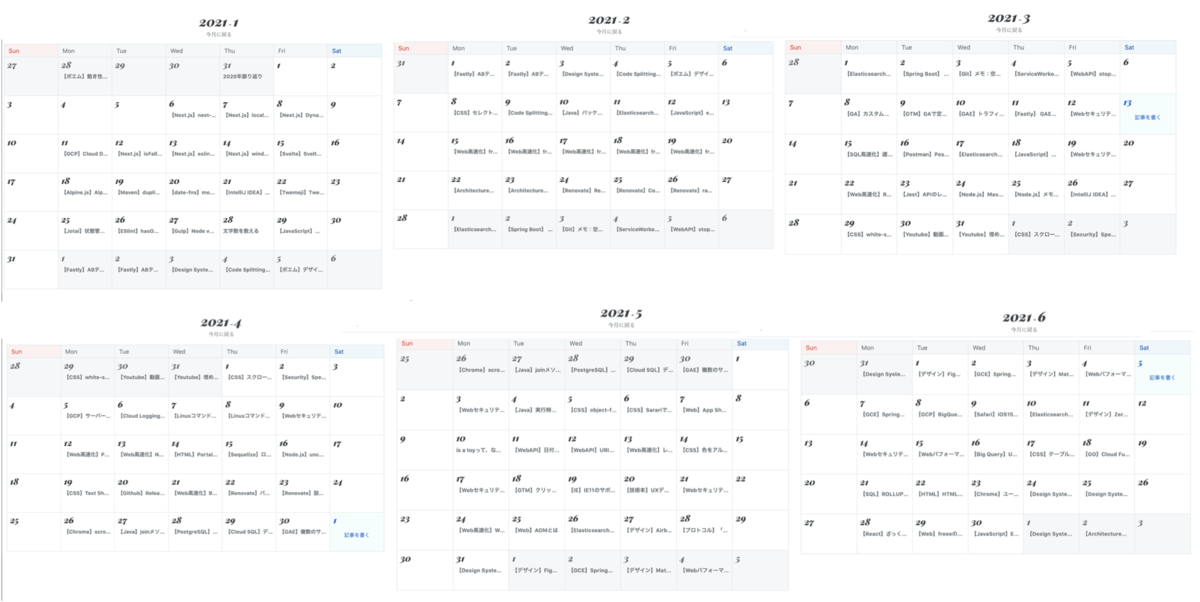Image resolution: width=1200 pixels, height=602 pixels.
Task: Open the [Jest] entry on March 23
Action: coord(924,194)
